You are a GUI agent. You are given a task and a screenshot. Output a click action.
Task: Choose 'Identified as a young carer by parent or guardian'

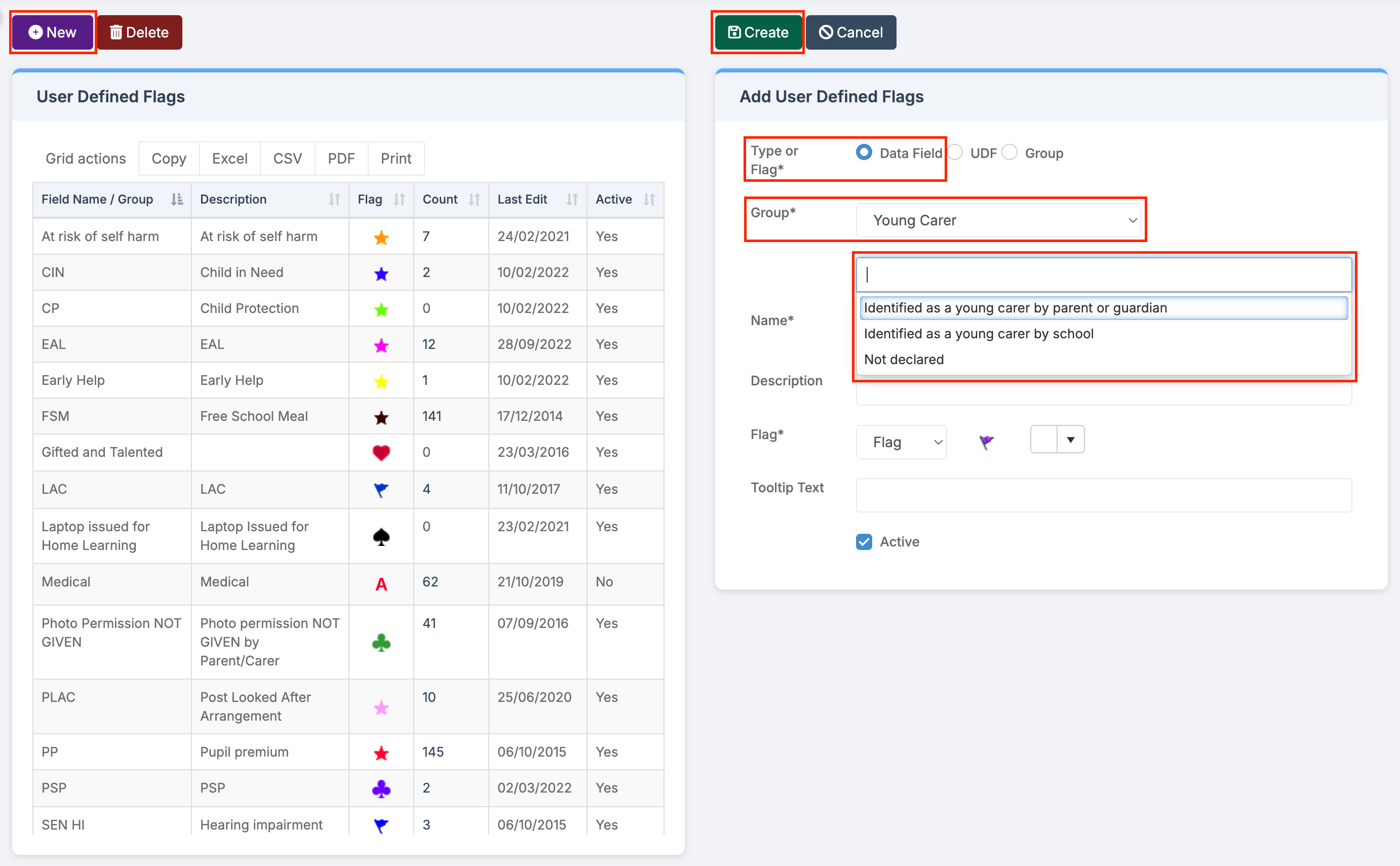pyautogui.click(x=1103, y=308)
